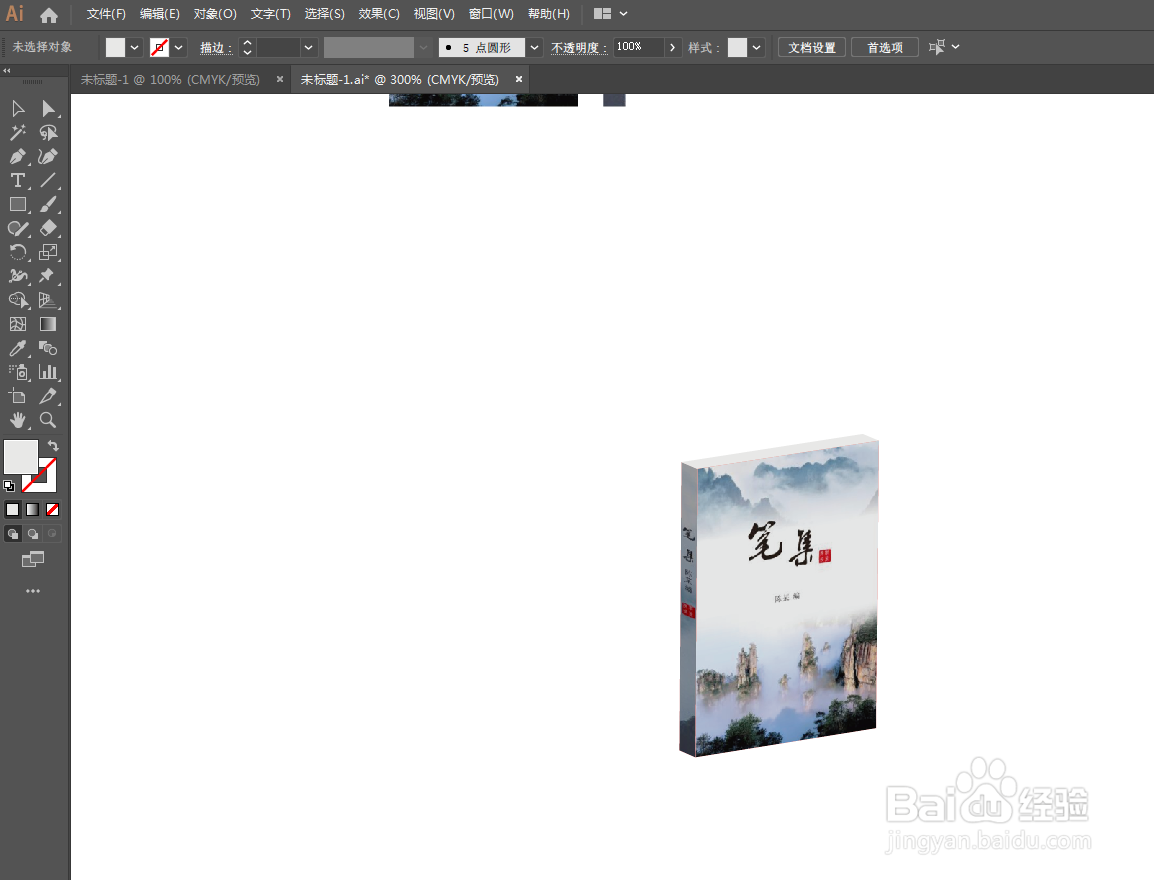Open the 帮助(H) menu
1154x880 pixels.
tap(548, 14)
